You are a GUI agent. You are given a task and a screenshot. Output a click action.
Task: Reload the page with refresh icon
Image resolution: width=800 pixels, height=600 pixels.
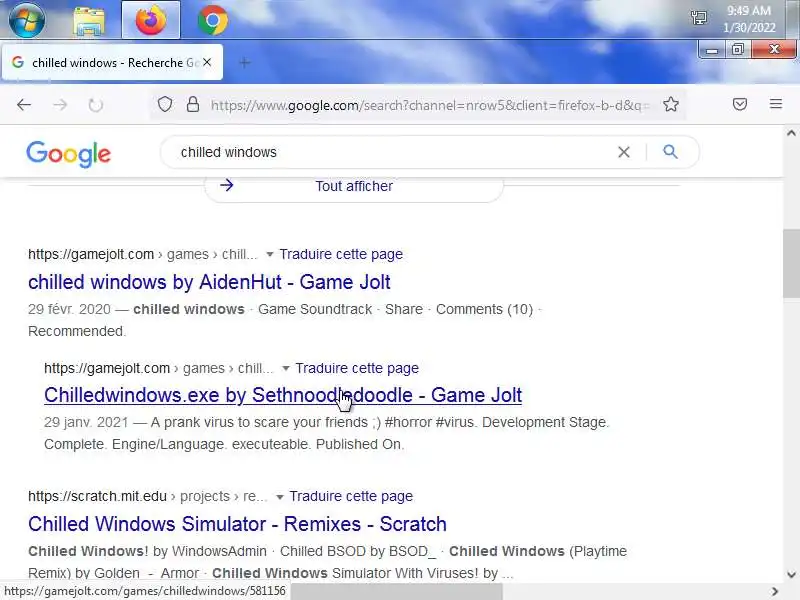pos(95,105)
